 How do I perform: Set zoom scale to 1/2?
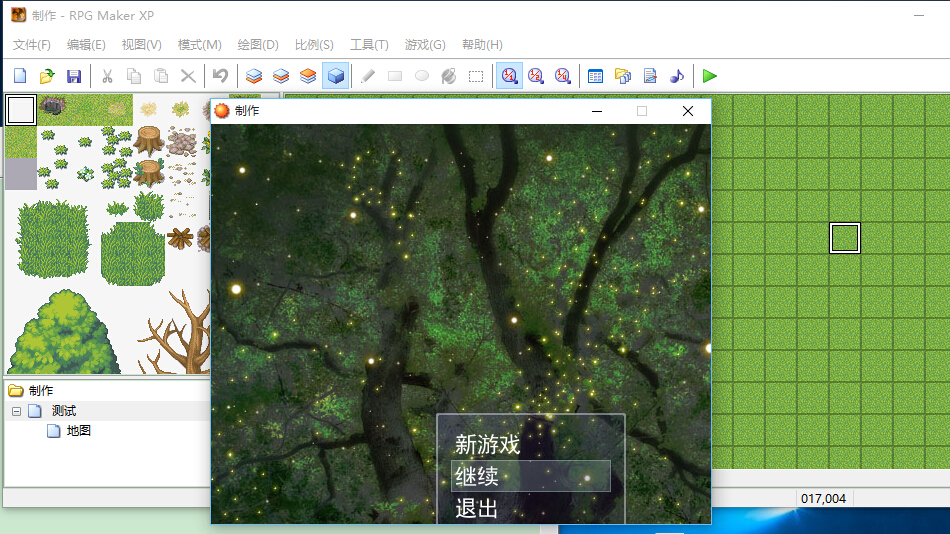click(536, 76)
